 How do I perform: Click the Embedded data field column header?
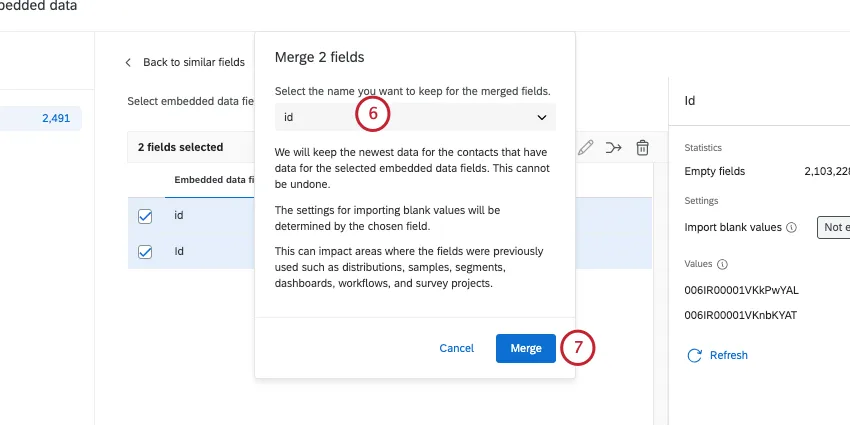coord(214,180)
